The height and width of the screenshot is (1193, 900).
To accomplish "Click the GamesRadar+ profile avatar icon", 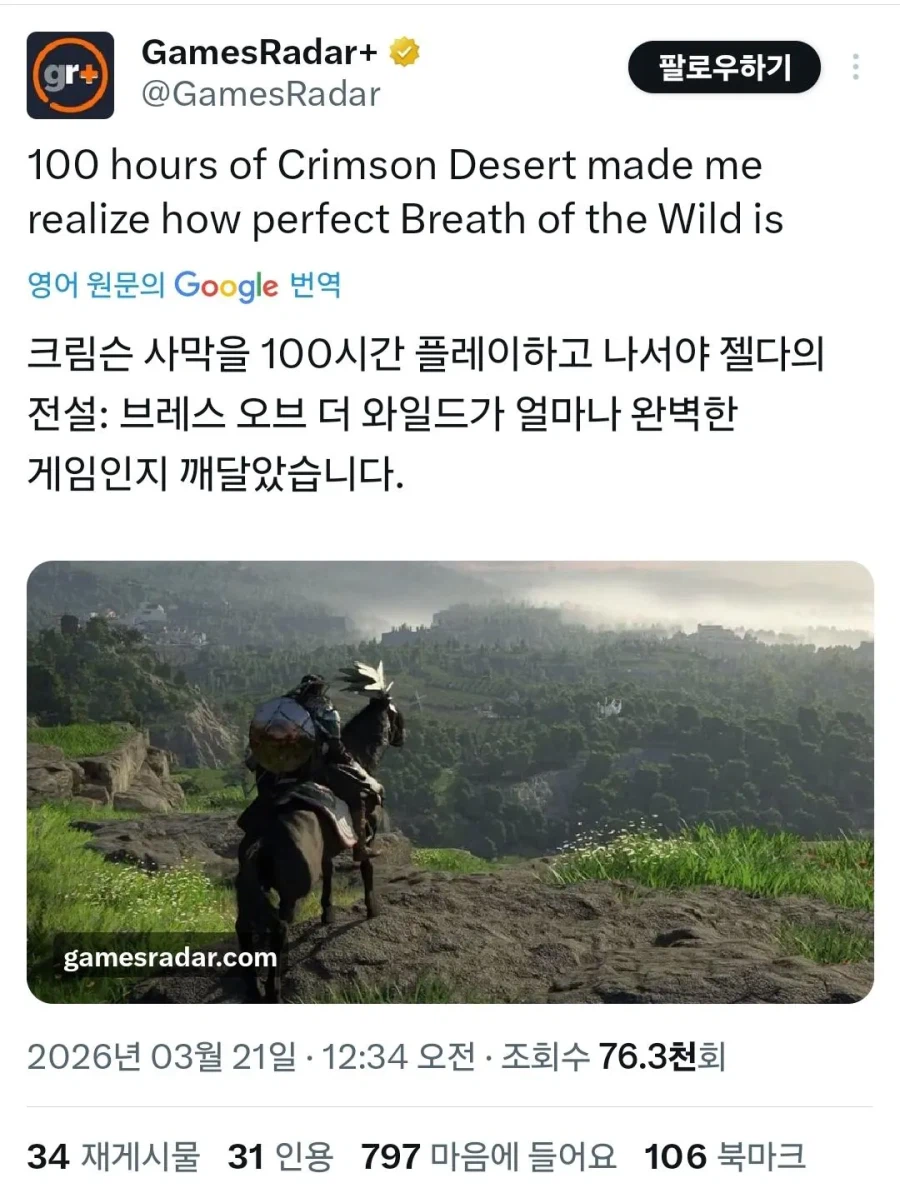I will point(70,73).
